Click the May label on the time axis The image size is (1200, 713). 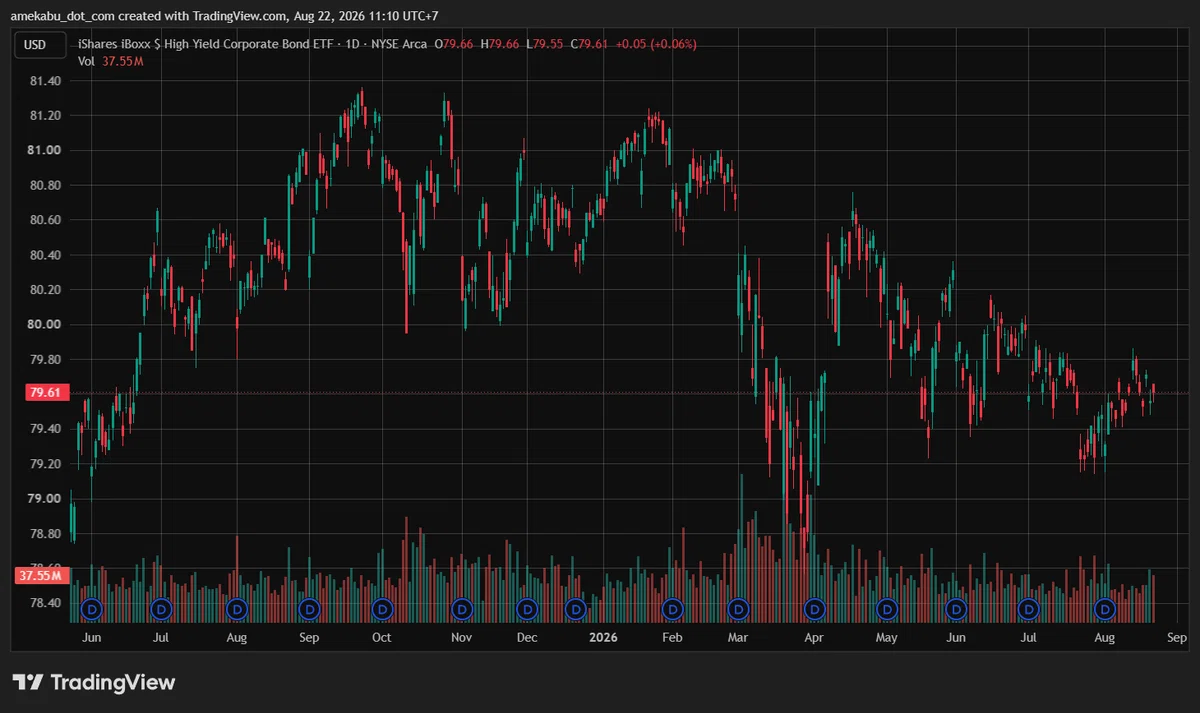coord(886,637)
